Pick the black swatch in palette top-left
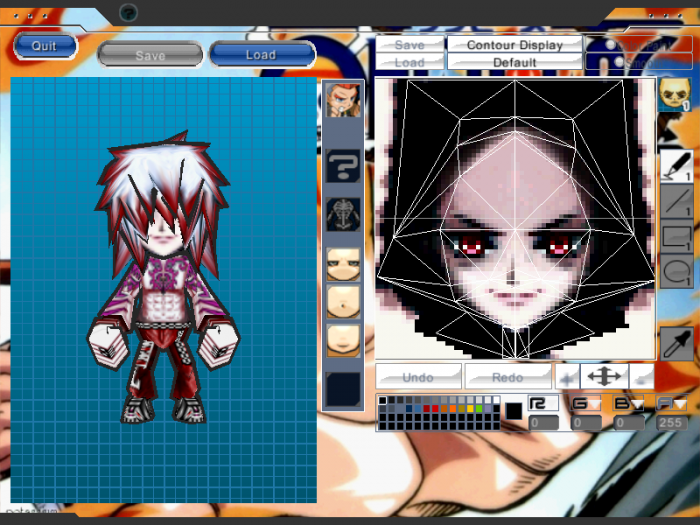This screenshot has width=700, height=525. tap(383, 400)
